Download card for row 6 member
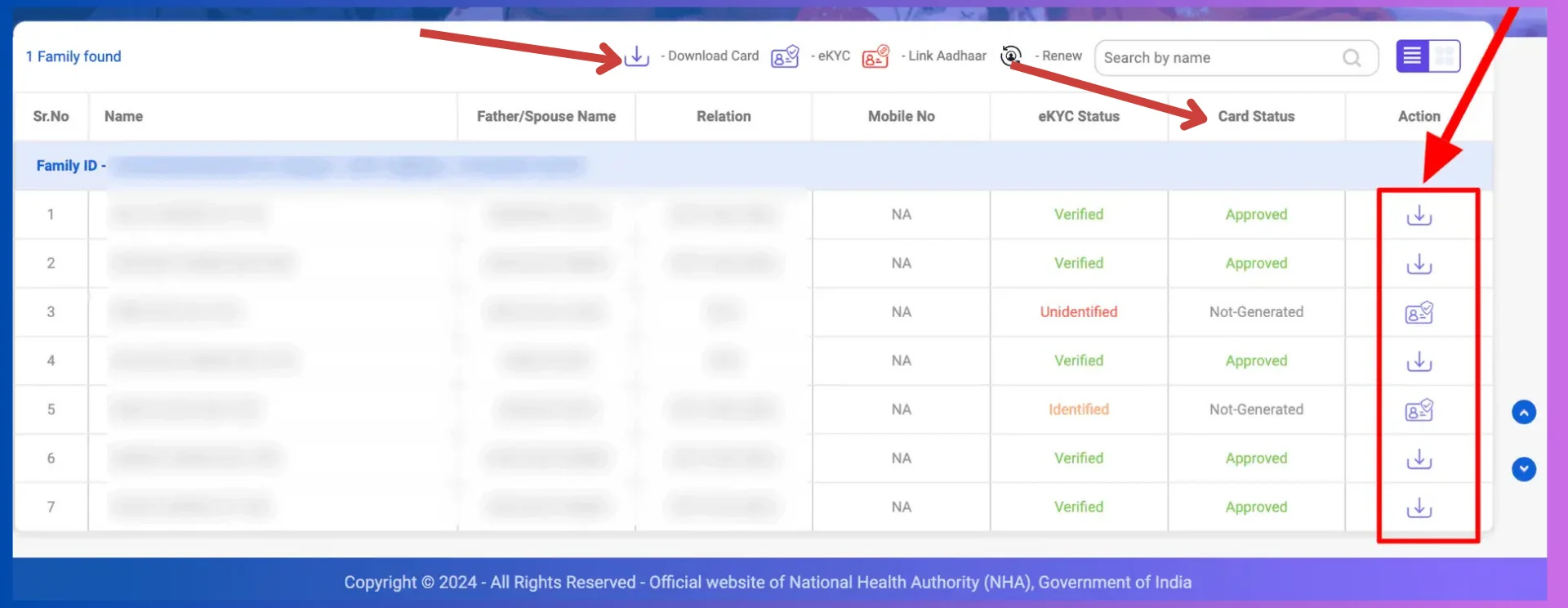The height and width of the screenshot is (608, 1568). 1419,458
